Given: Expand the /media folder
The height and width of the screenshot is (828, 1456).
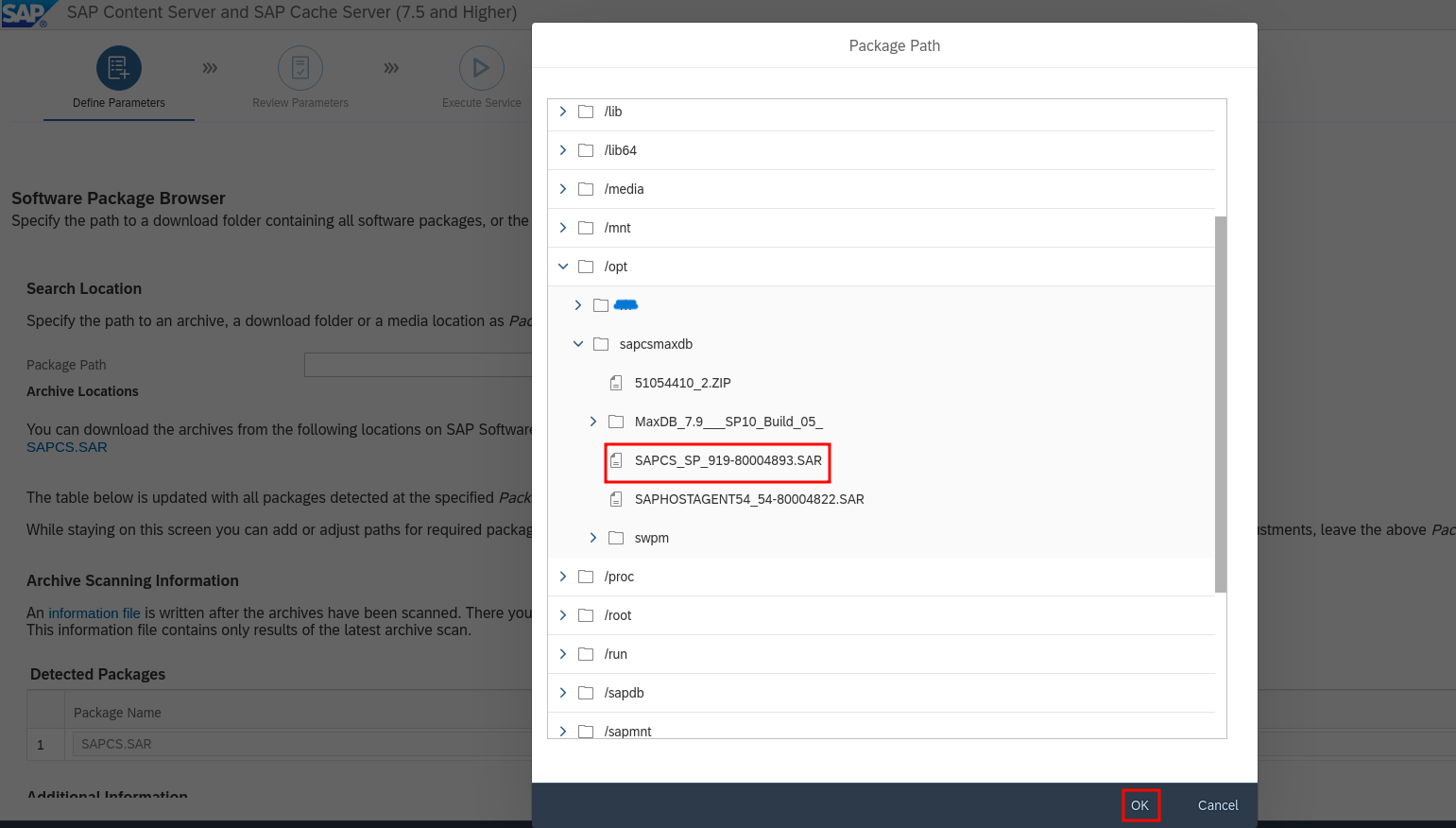Looking at the screenshot, I should click(563, 189).
